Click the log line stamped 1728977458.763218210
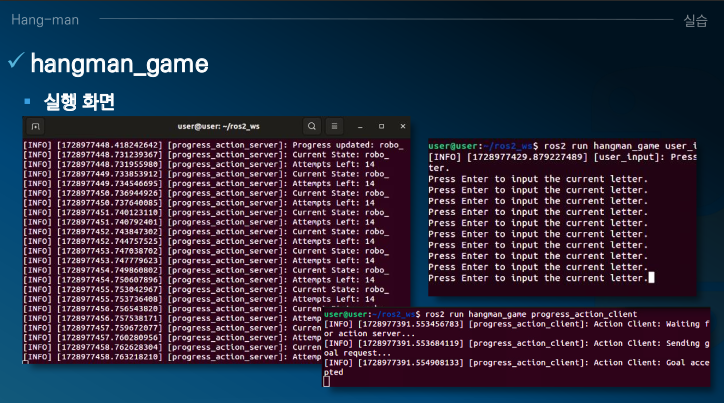 [x=172, y=357]
